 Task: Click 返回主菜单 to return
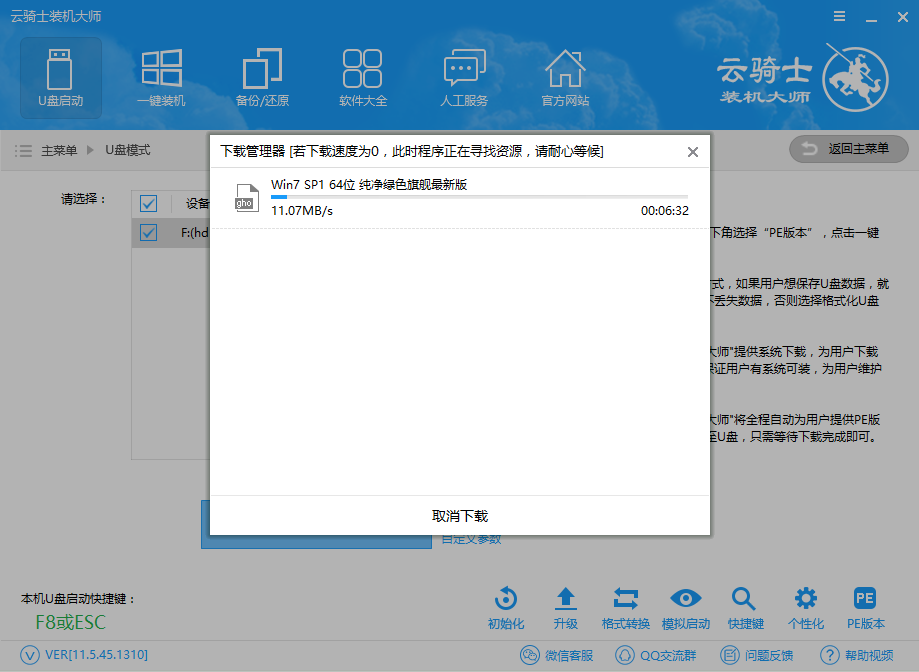[848, 148]
